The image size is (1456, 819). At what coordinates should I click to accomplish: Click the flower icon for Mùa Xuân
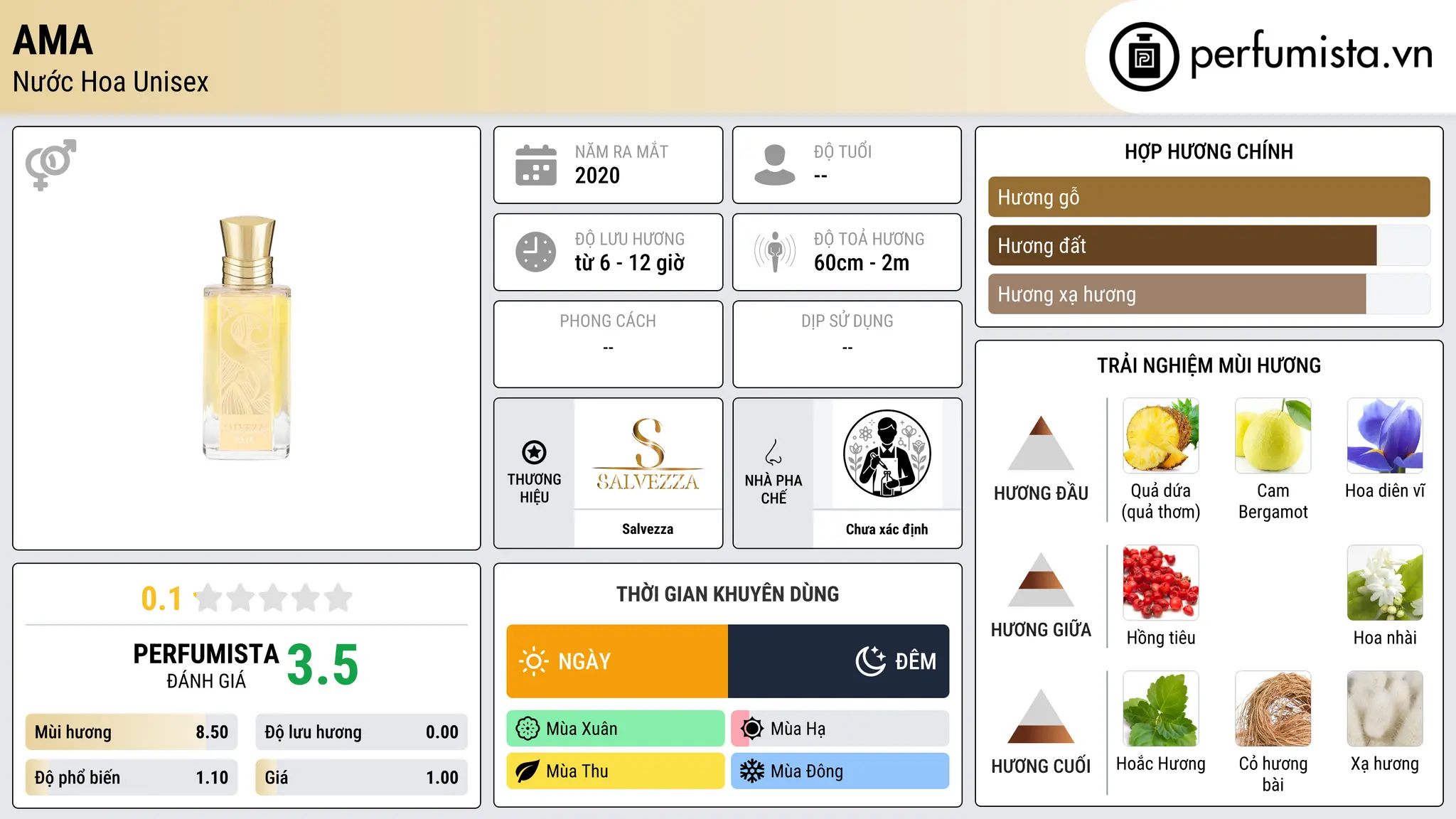point(528,729)
